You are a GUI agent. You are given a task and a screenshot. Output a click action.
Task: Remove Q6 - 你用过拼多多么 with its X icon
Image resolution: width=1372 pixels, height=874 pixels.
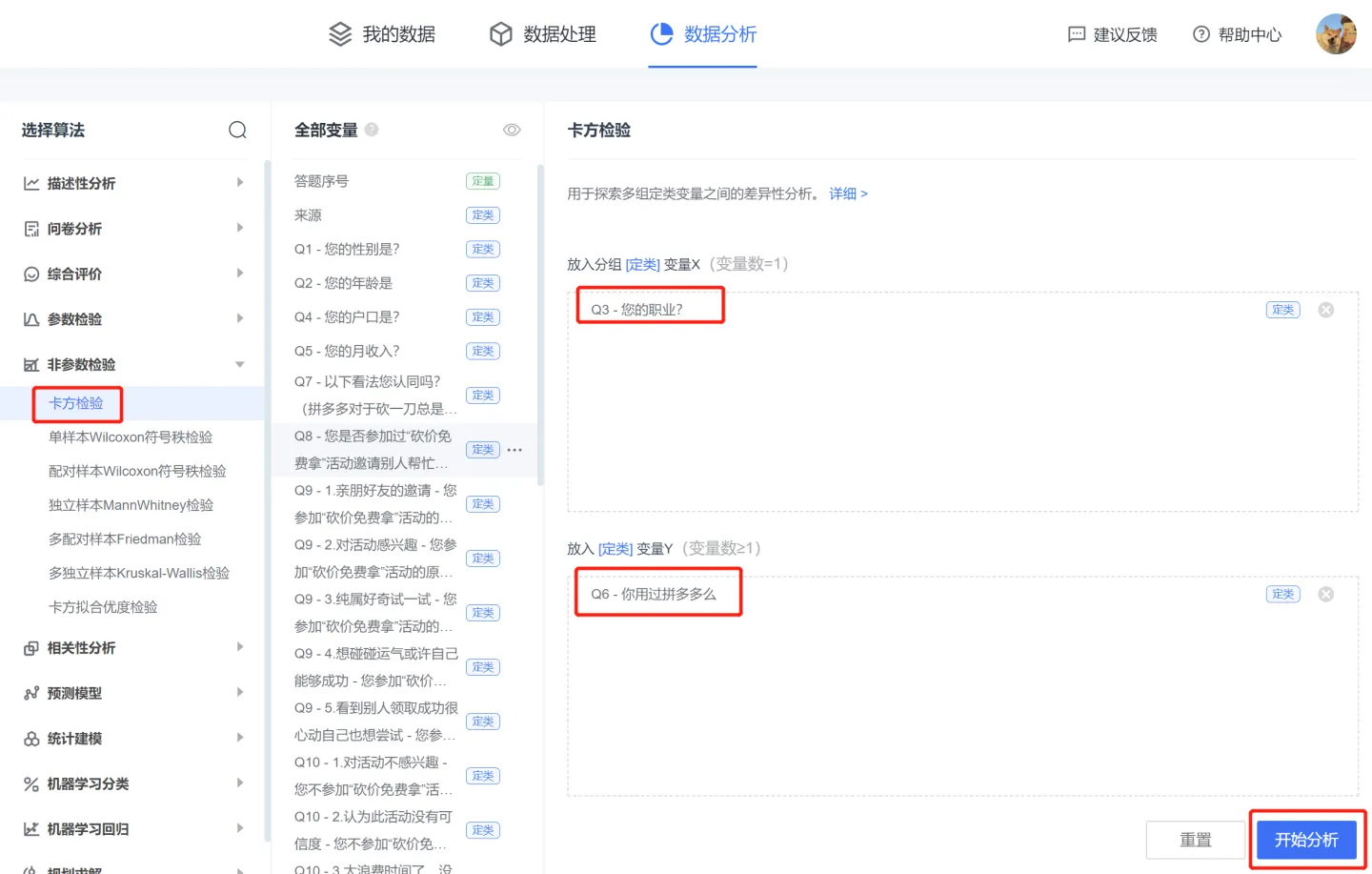point(1325,594)
